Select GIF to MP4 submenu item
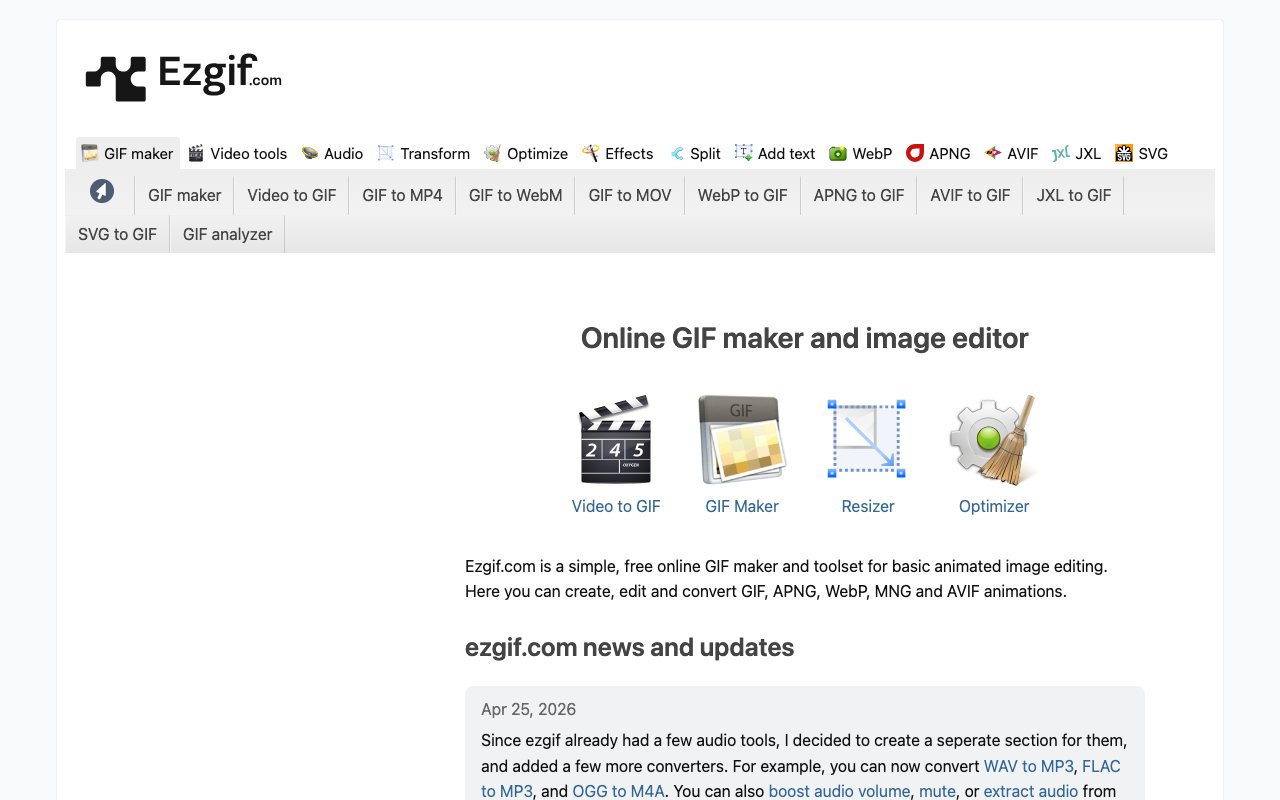This screenshot has height=800, width=1280. [402, 195]
